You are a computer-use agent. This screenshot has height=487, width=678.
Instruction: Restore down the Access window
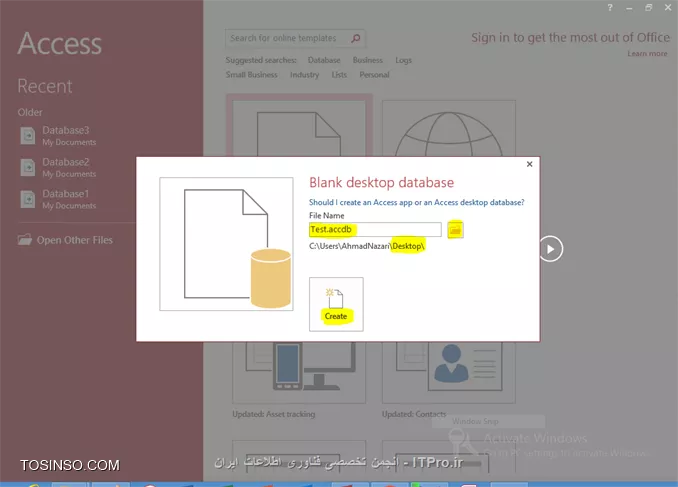649,7
